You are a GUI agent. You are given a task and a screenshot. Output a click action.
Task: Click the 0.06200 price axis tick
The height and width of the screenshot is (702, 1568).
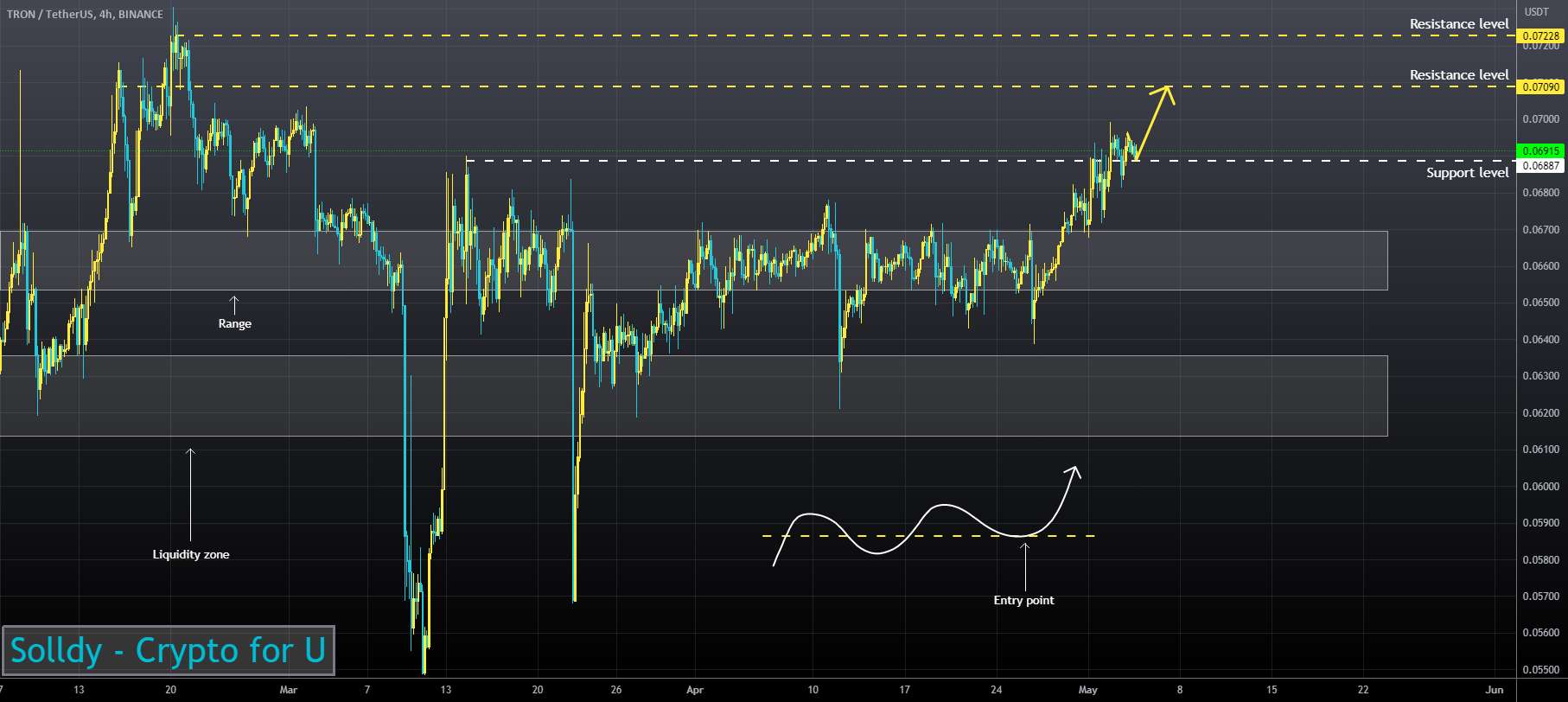1540,413
